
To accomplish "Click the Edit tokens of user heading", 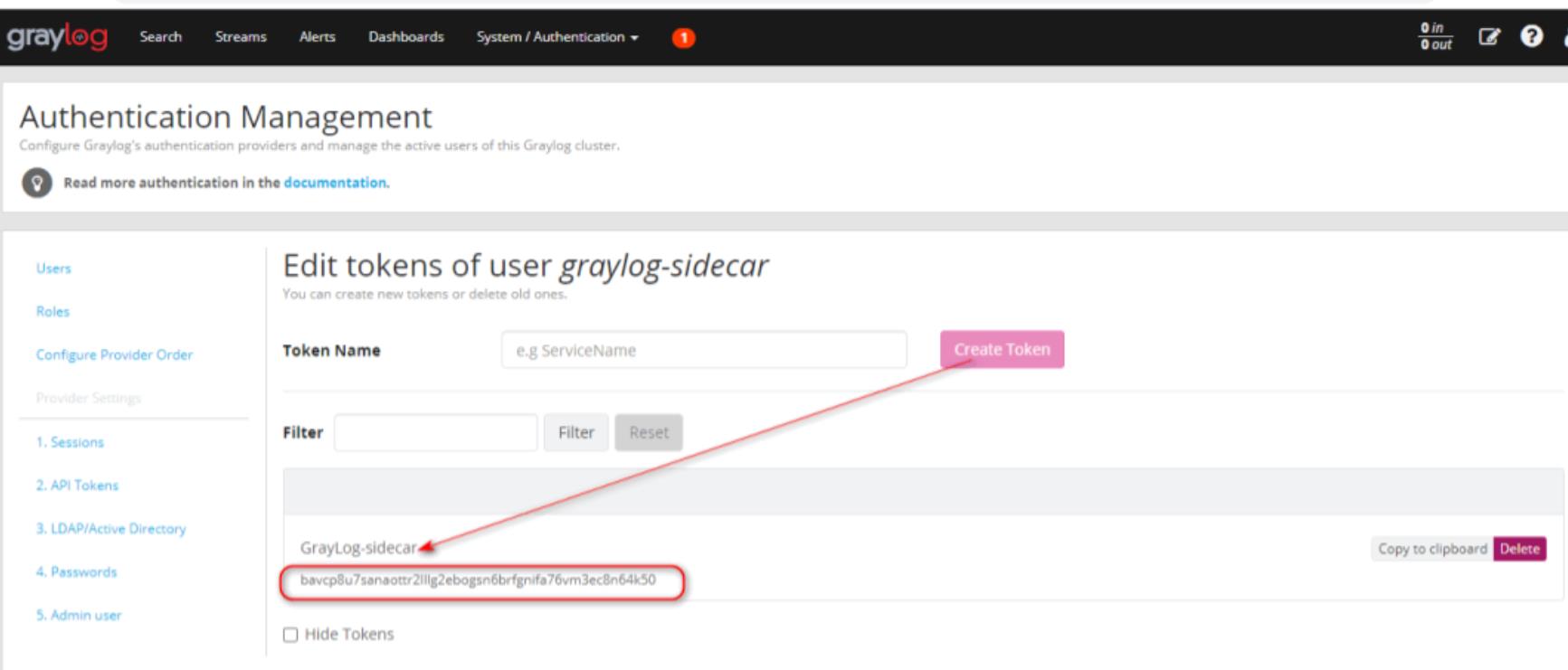I will tap(526, 266).
